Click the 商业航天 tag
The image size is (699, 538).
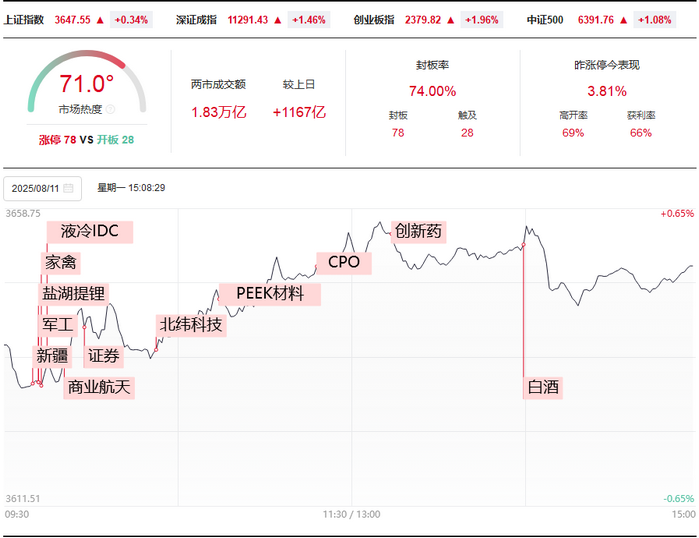tap(99, 387)
